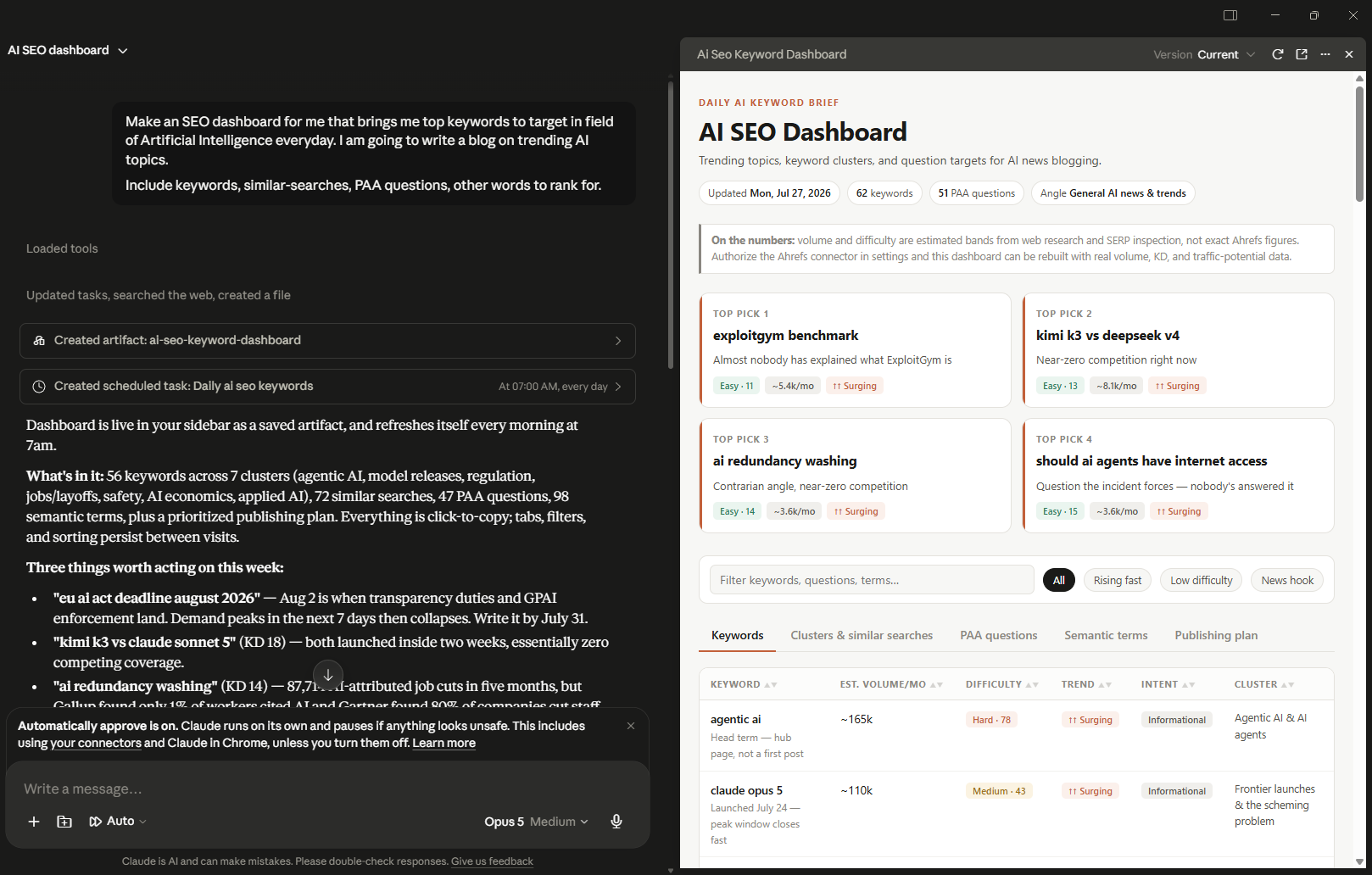Toggle the Low difficulty filter

(1202, 580)
